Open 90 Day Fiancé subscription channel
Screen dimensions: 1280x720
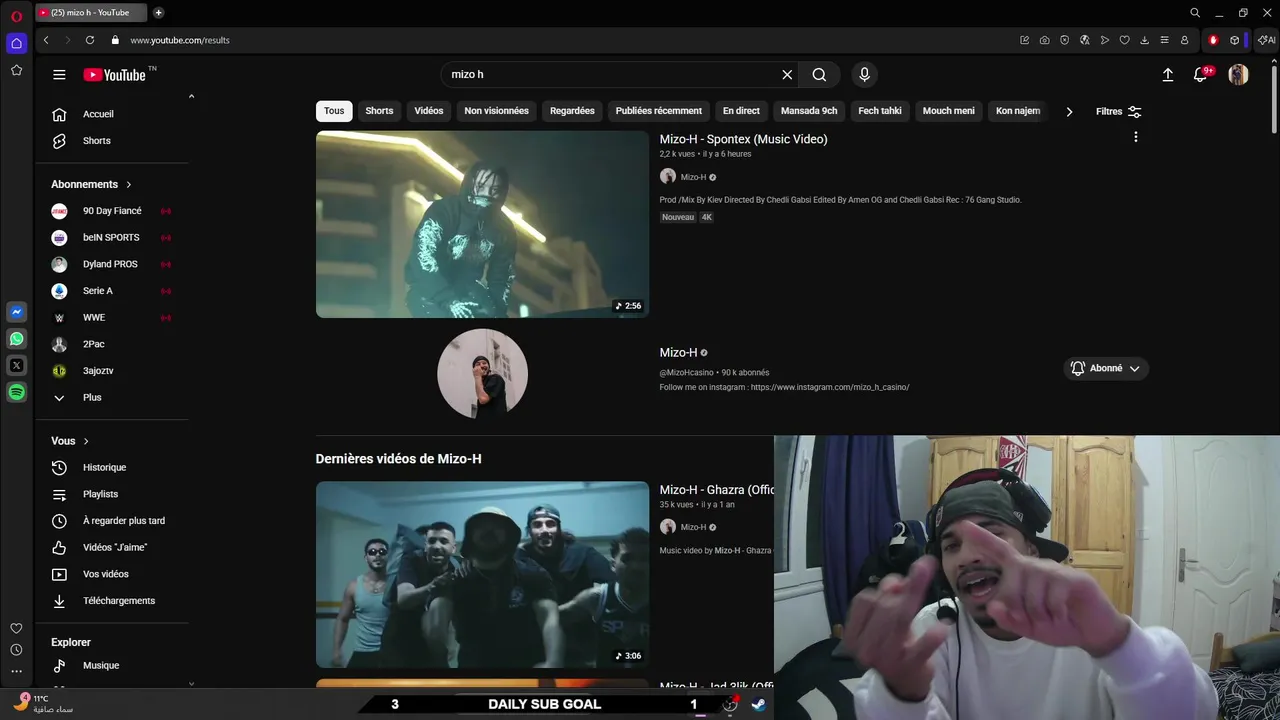click(x=112, y=211)
